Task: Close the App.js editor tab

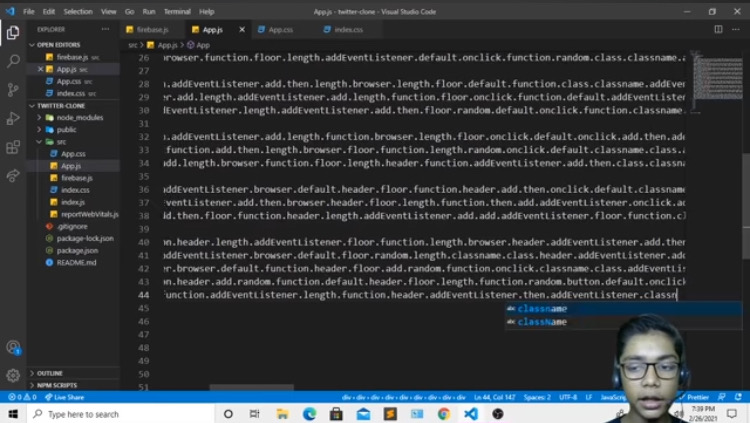Action: click(x=242, y=30)
